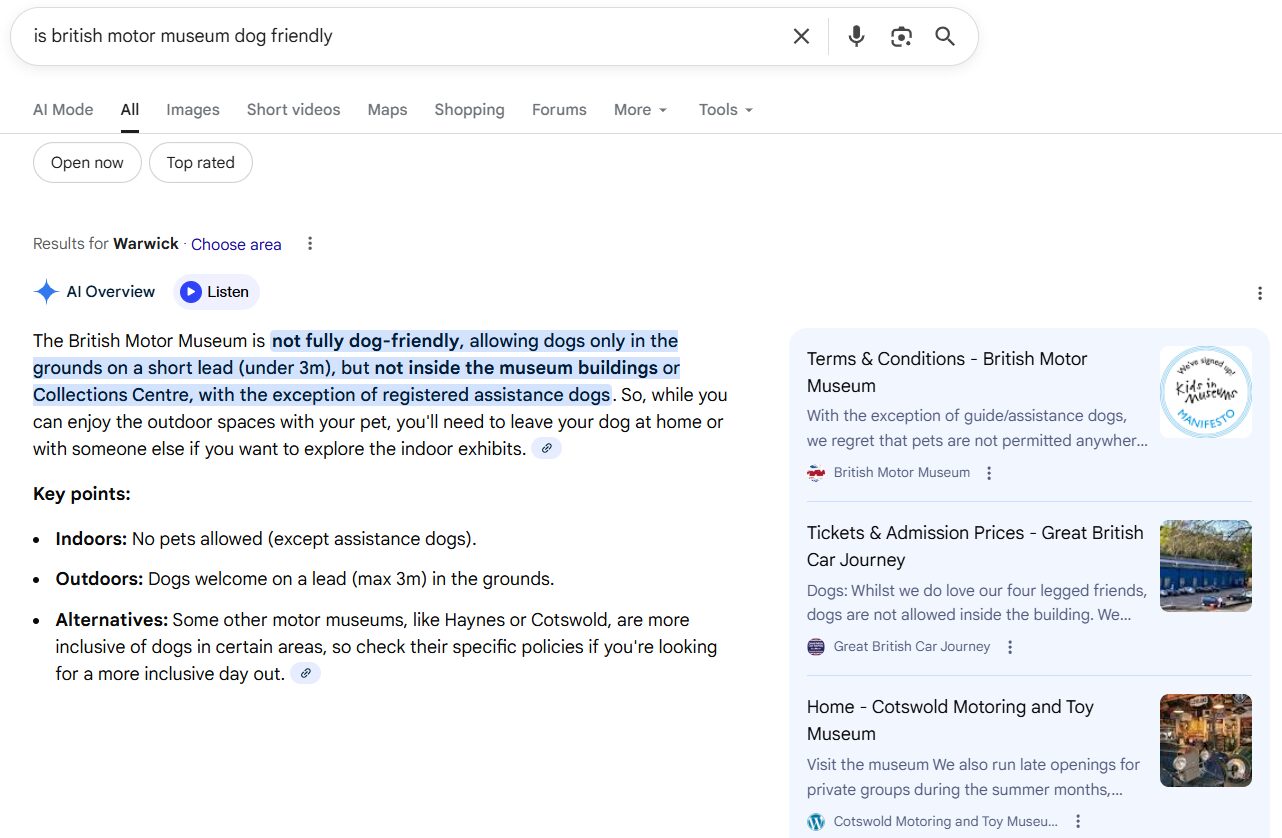Click the 'Indoors:' bullet point text
The width and height of the screenshot is (1282, 838).
[266, 539]
